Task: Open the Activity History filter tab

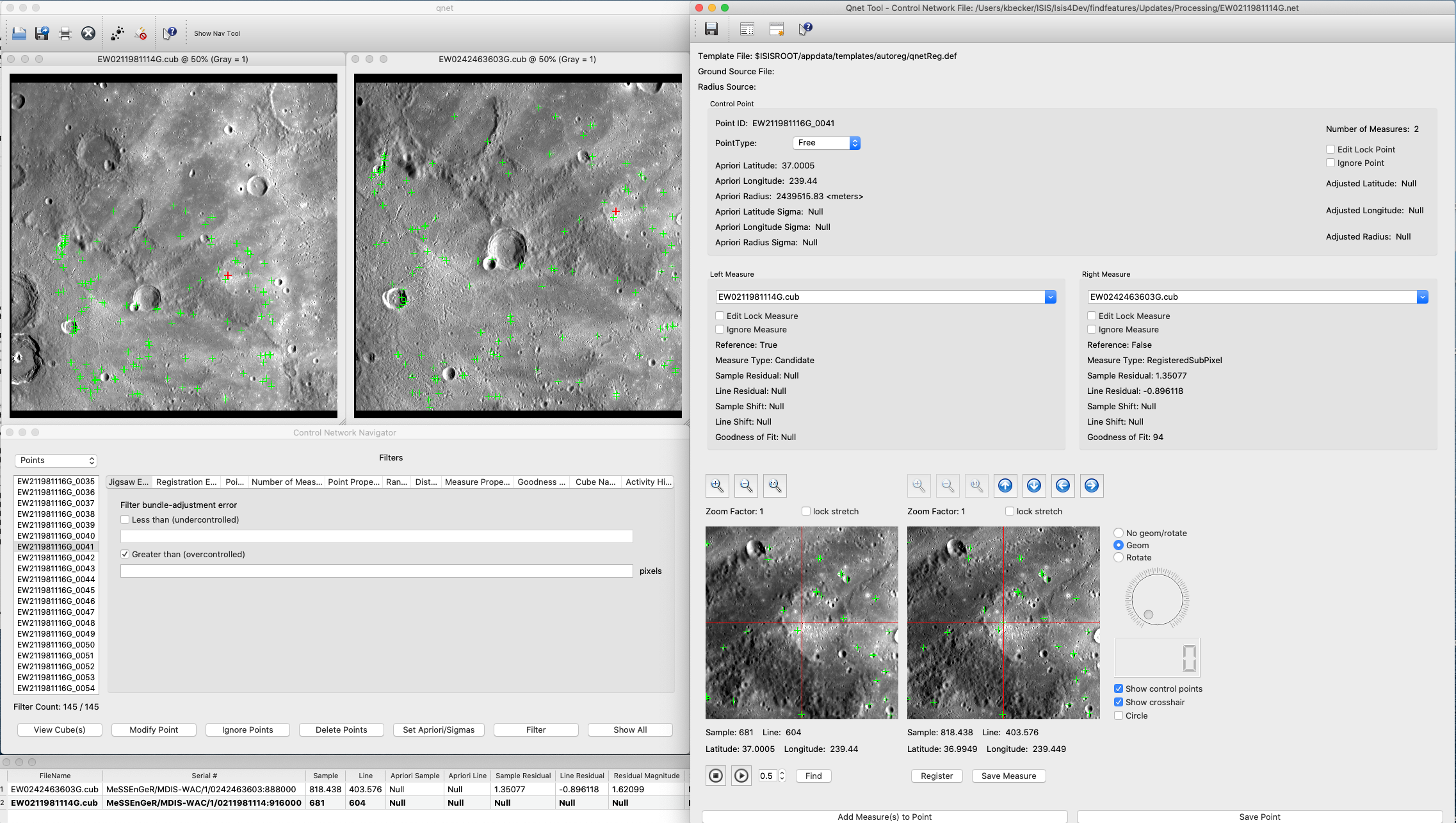Action: 648,482
